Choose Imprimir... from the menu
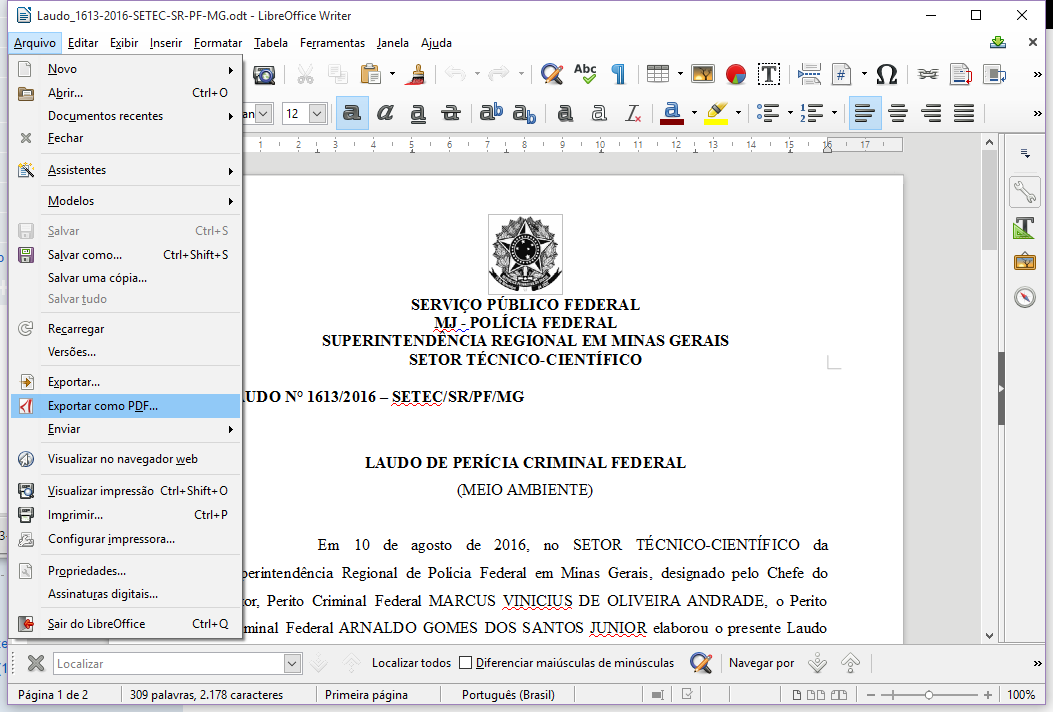This screenshot has width=1053, height=712. click(126, 515)
